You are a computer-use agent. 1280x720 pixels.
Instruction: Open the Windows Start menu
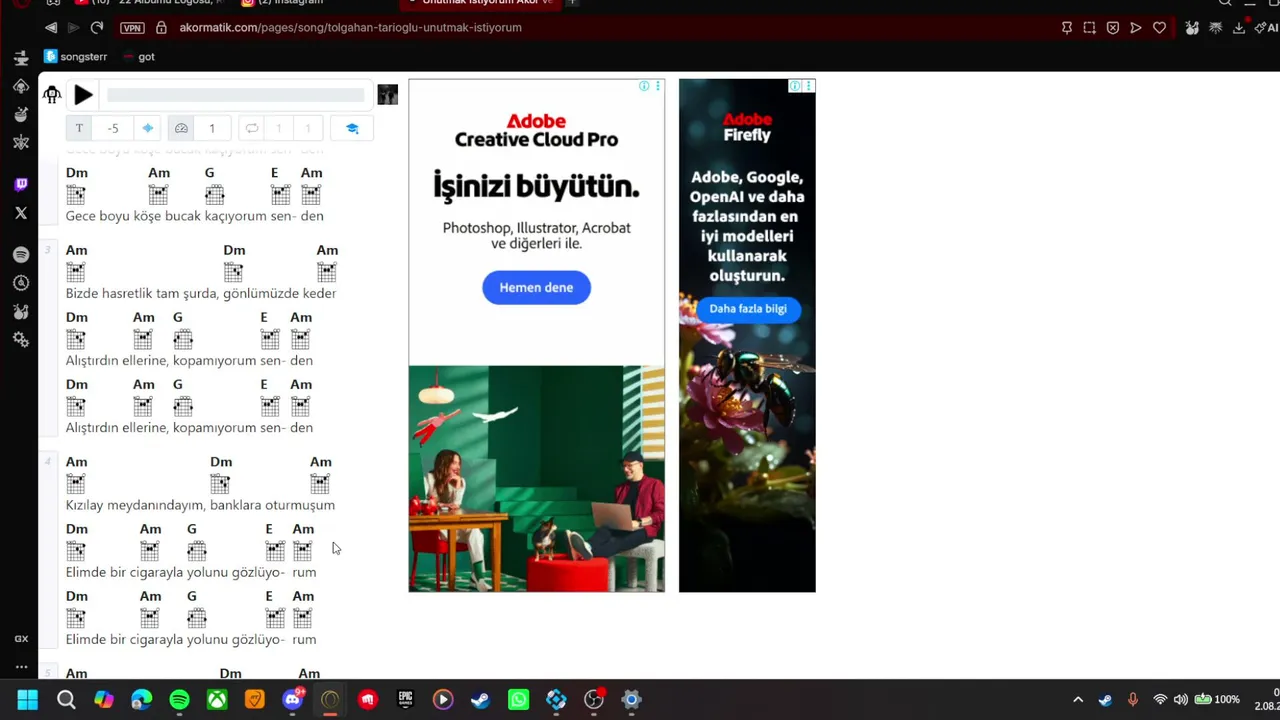28,700
